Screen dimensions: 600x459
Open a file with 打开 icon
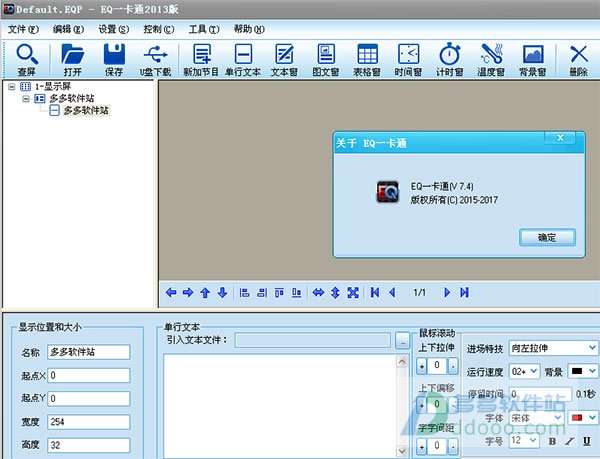pos(73,59)
